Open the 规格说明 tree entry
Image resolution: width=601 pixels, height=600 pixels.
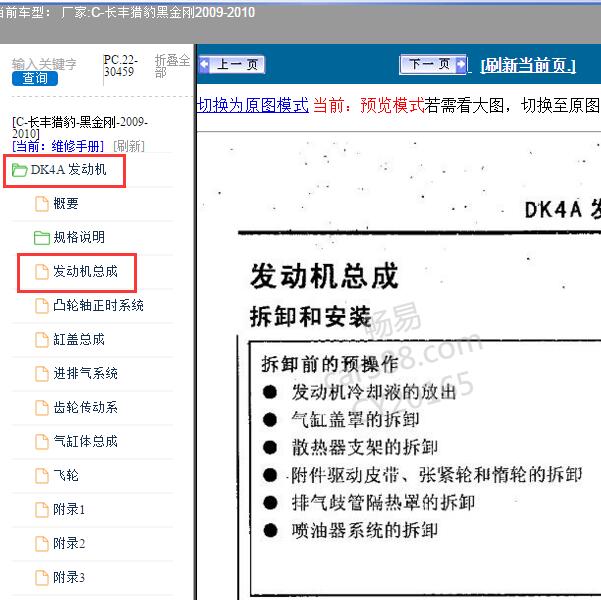[79, 237]
